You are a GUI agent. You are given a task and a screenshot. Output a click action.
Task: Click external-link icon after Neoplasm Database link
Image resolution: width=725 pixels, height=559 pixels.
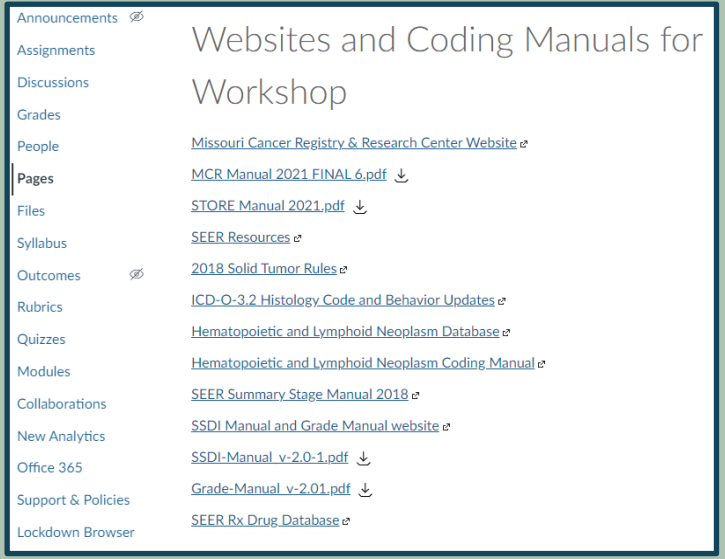click(506, 333)
